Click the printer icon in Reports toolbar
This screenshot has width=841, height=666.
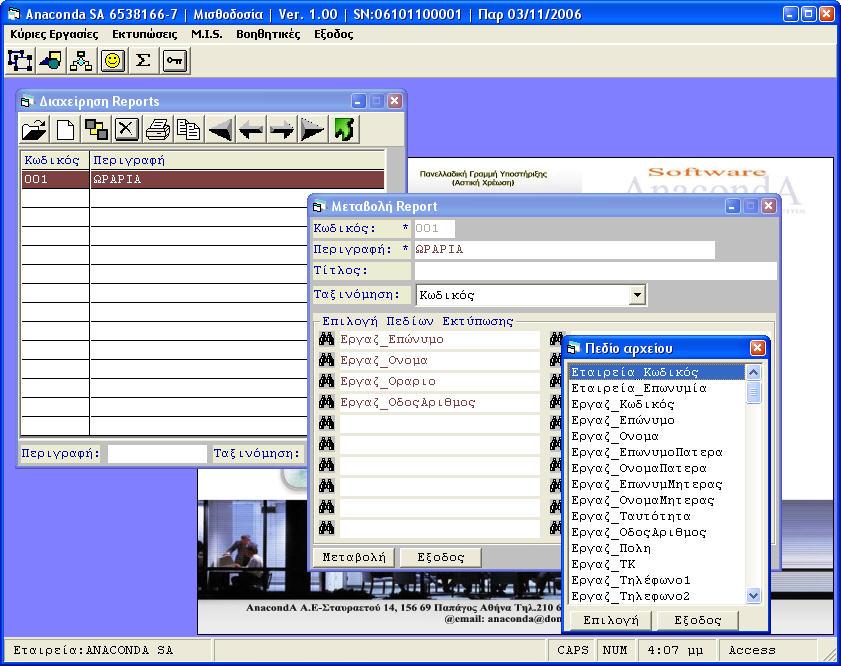pyautogui.click(x=158, y=129)
